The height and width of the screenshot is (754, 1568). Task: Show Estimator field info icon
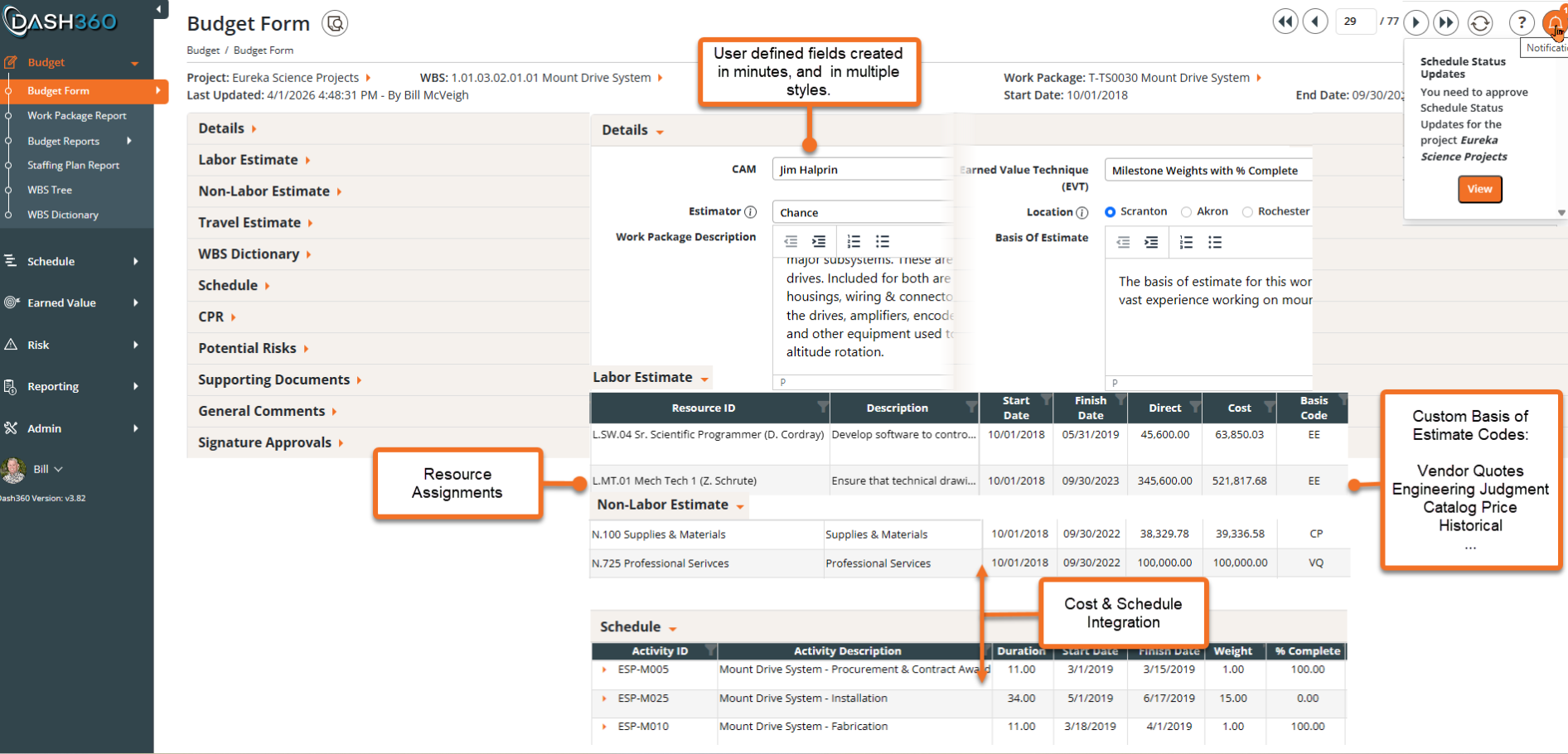(x=750, y=211)
